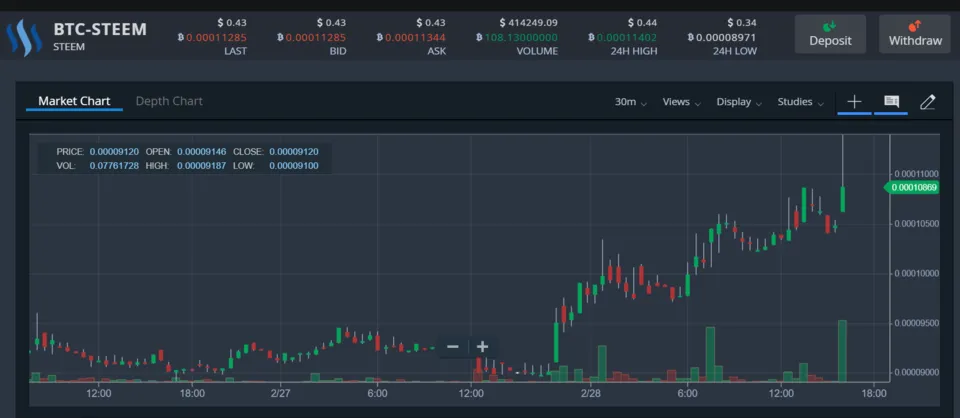This screenshot has width=960, height=418.
Task: Click the 24H HIGH 0.00011402 value
Action: (x=626, y=37)
